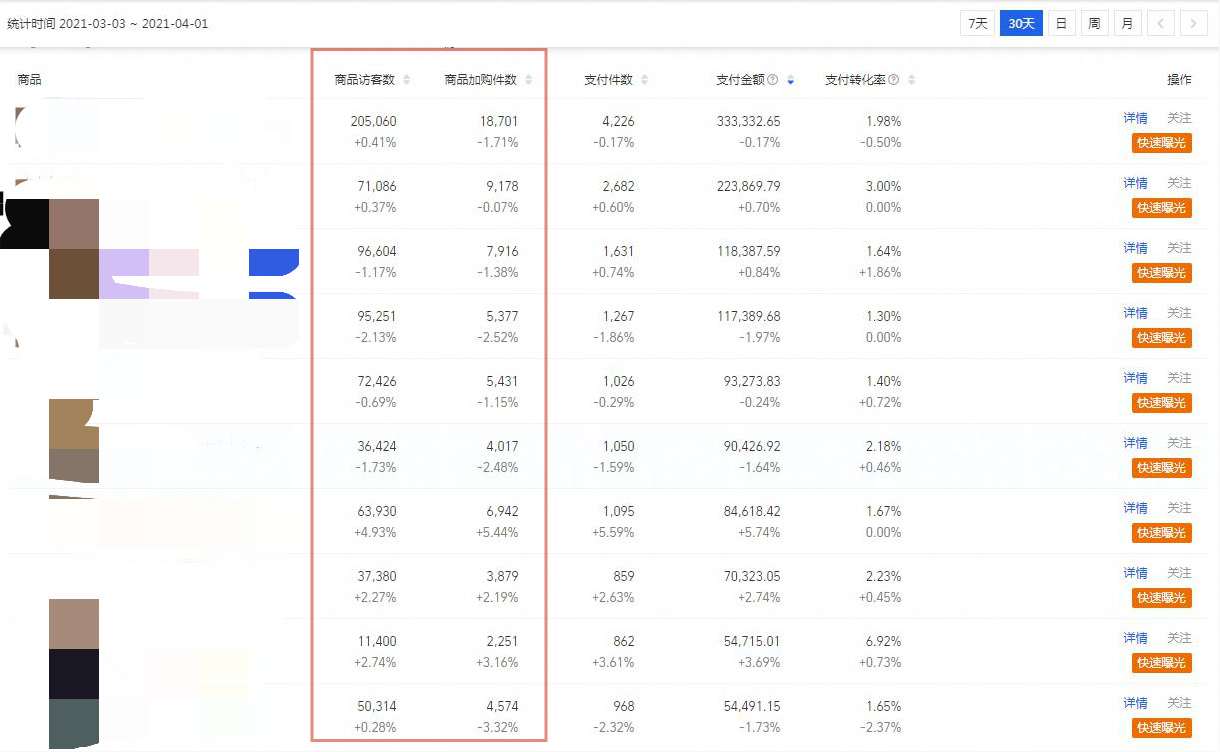Open 详情 for row with 223,869.79 payment

1135,183
